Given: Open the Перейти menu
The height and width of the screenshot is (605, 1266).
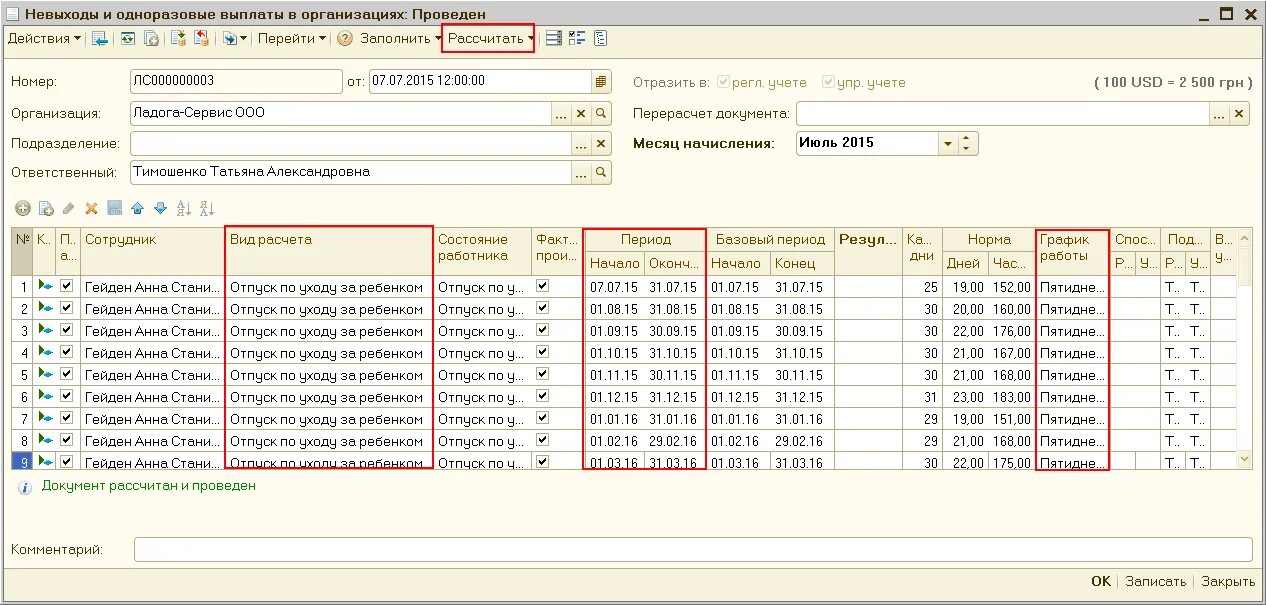Looking at the screenshot, I should (x=292, y=39).
